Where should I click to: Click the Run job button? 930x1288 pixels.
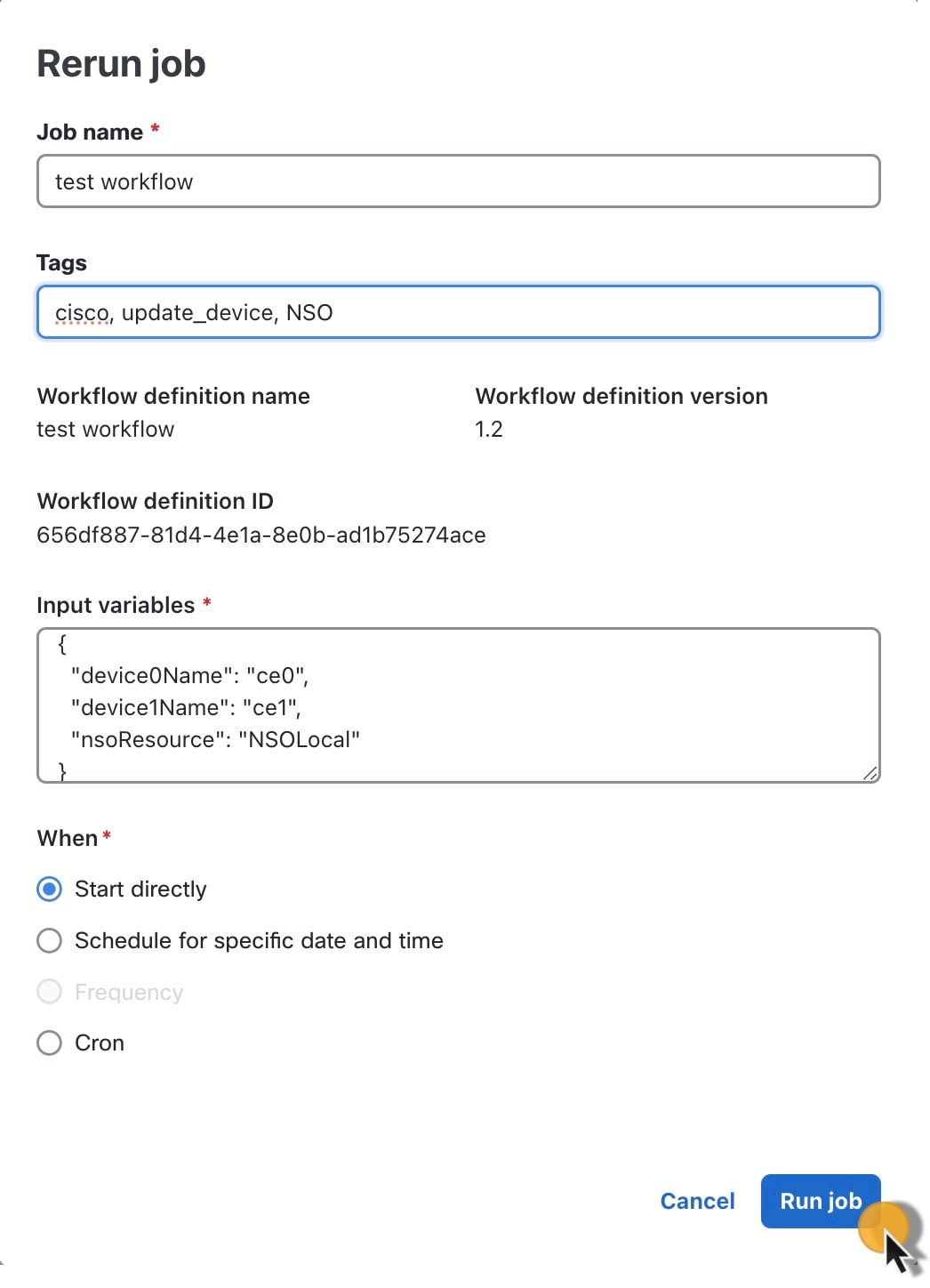(819, 1201)
